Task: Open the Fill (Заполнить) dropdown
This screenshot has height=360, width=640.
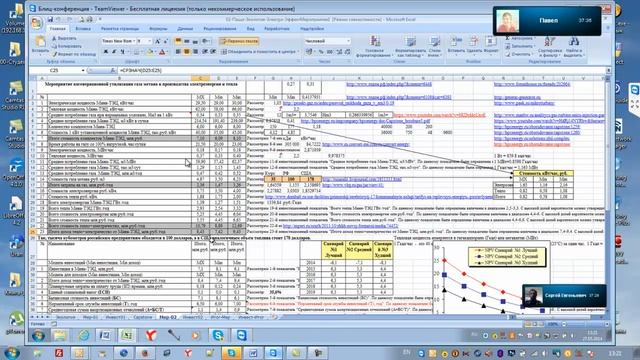Action: point(535,46)
